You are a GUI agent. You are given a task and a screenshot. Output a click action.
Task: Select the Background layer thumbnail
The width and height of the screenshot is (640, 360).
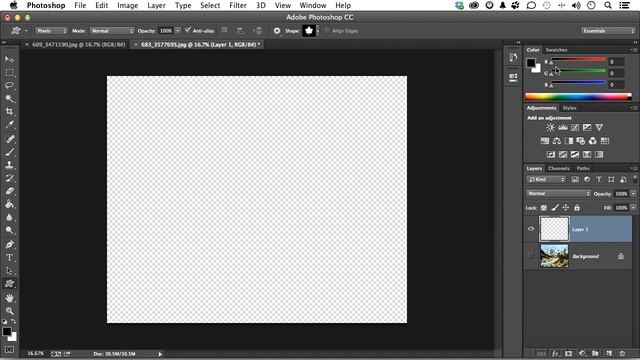[x=554, y=256]
